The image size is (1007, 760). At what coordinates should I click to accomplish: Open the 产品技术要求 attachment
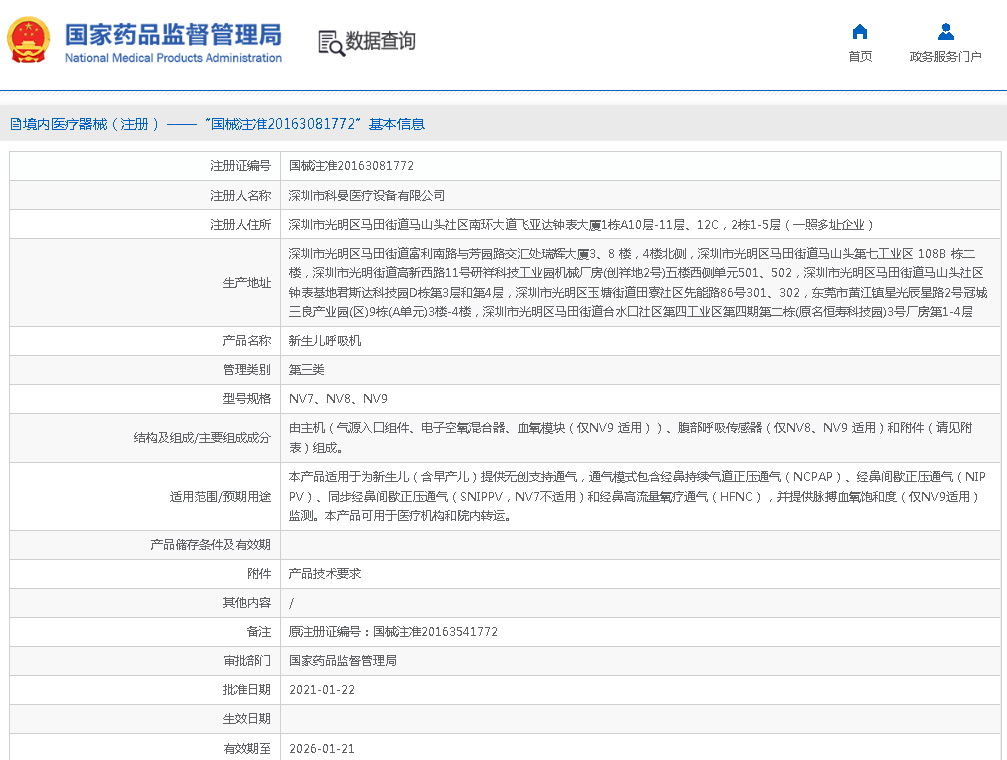(324, 574)
